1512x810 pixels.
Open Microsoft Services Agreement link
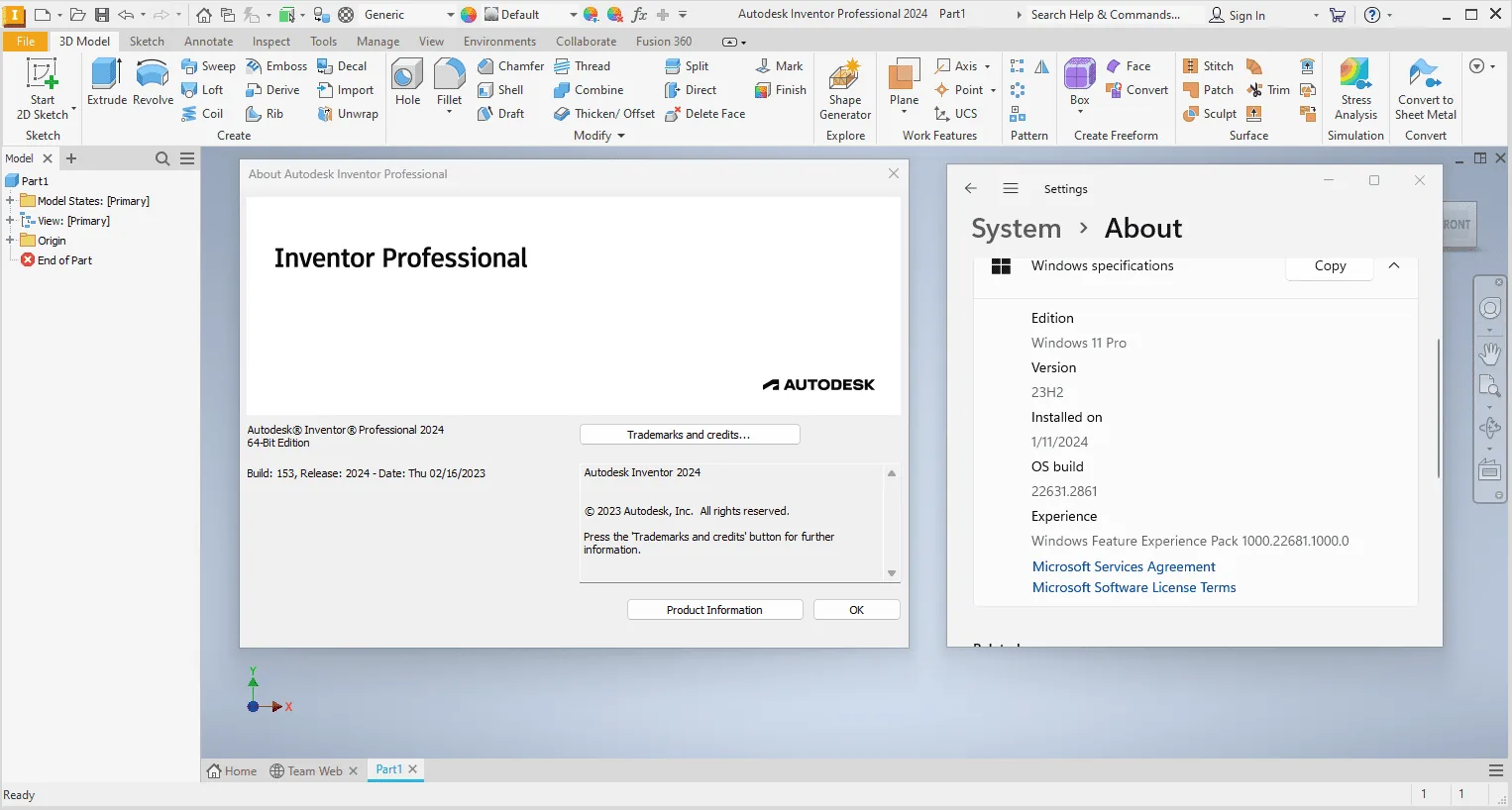tap(1124, 566)
